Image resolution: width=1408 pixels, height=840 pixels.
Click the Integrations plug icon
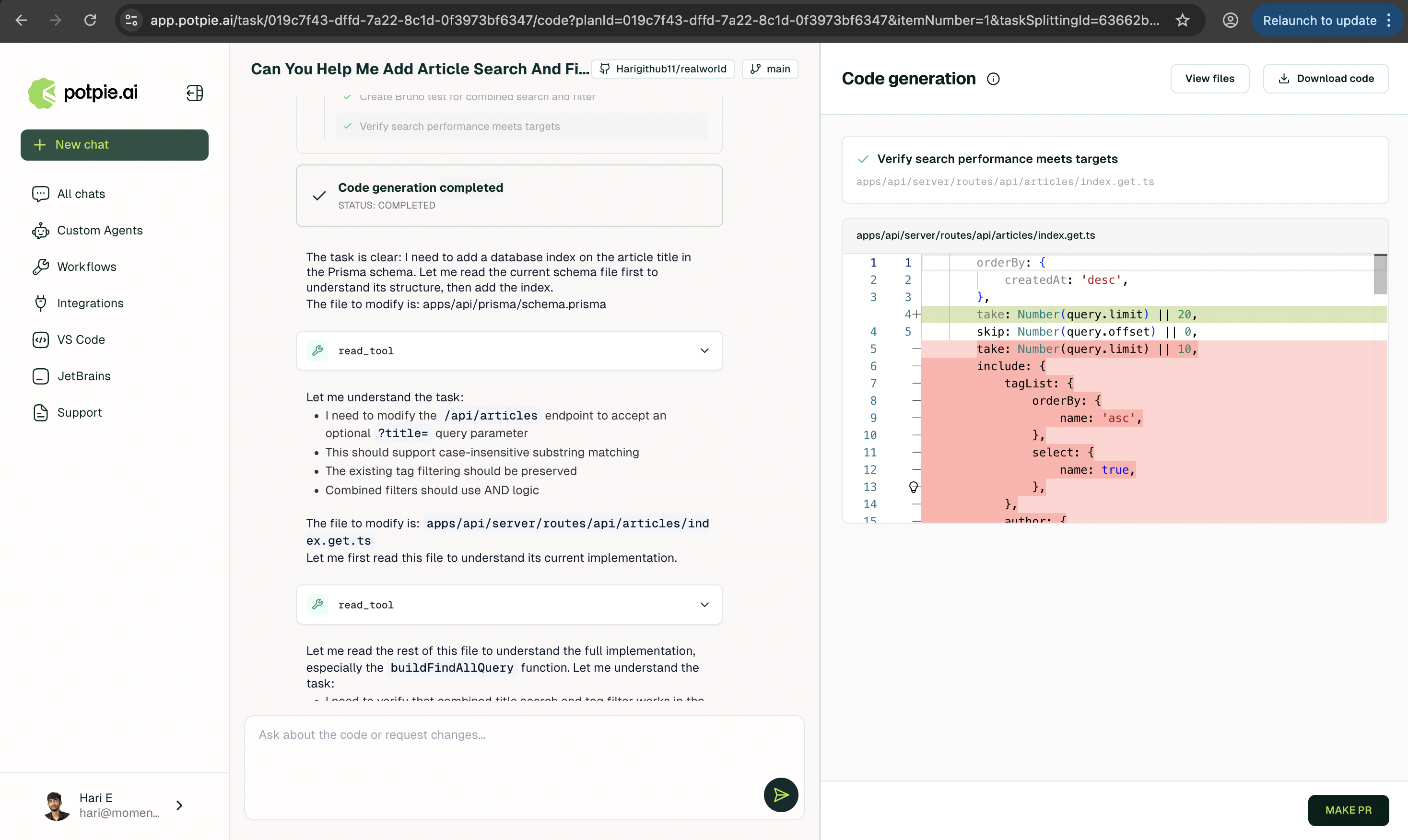click(41, 303)
